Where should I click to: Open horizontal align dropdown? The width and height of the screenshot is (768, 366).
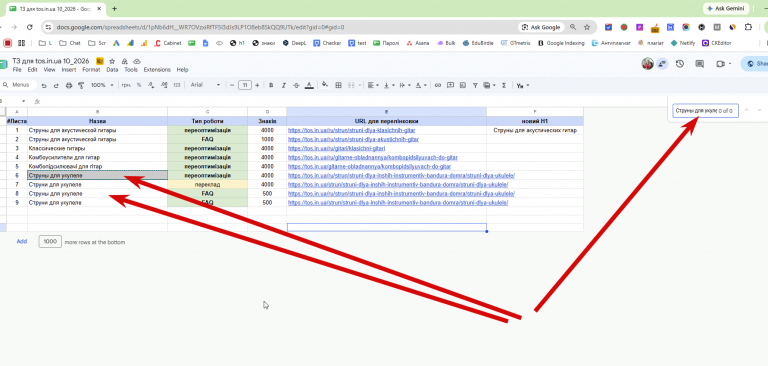click(373, 85)
